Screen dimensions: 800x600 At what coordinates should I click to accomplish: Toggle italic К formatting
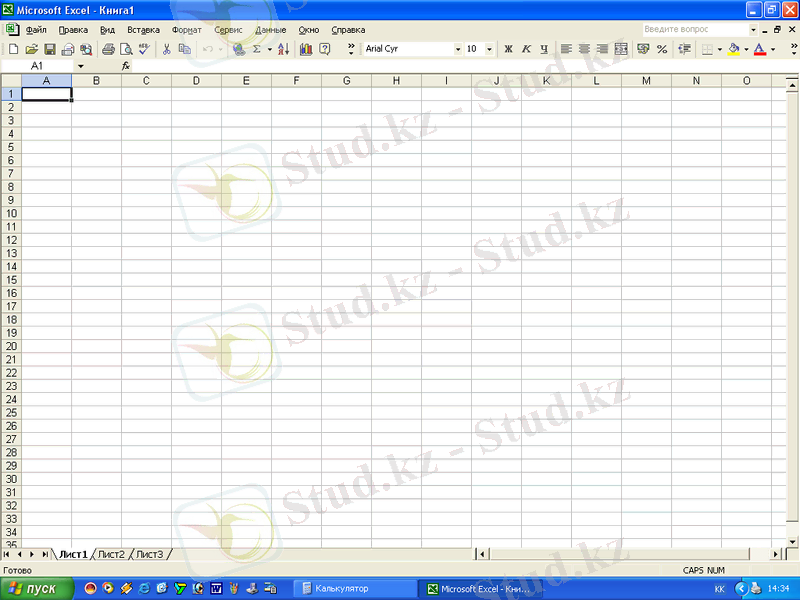[x=526, y=49]
